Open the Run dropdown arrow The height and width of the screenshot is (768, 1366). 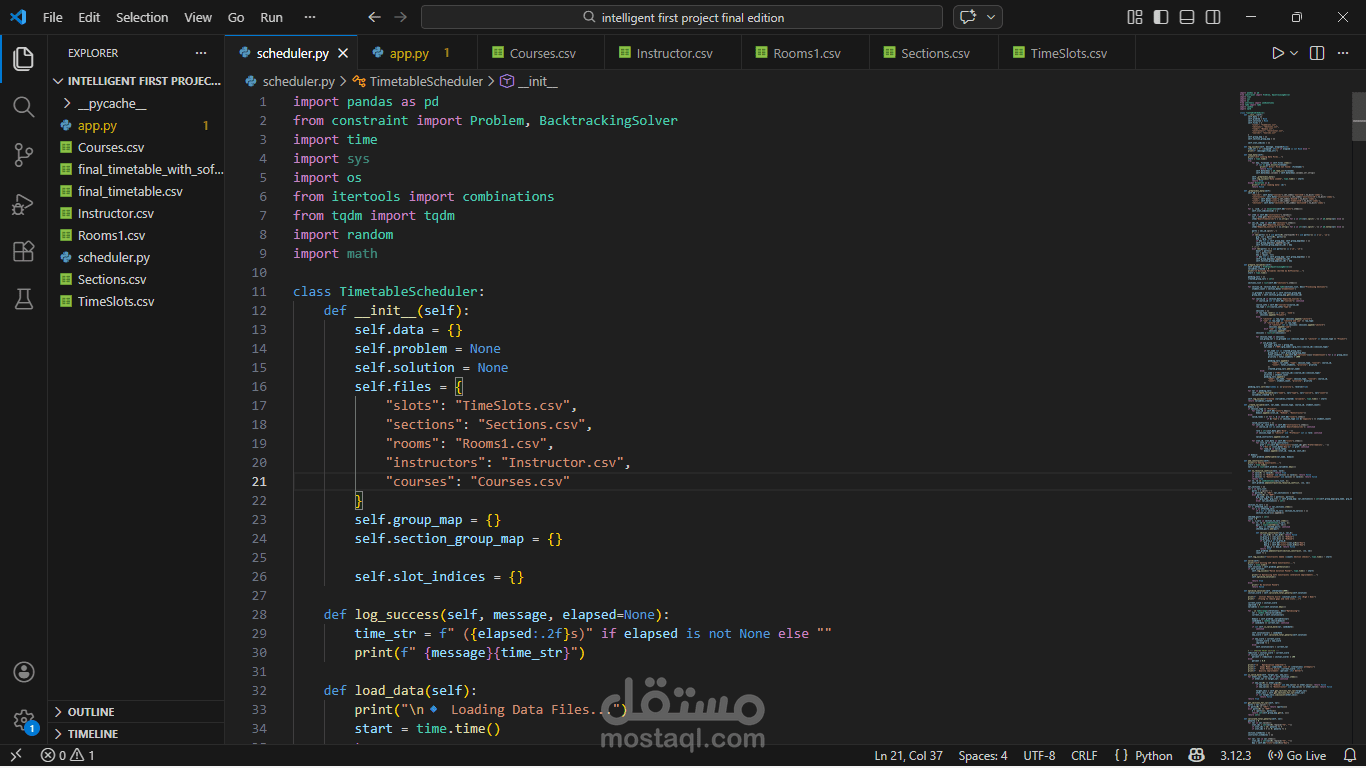pos(1294,53)
